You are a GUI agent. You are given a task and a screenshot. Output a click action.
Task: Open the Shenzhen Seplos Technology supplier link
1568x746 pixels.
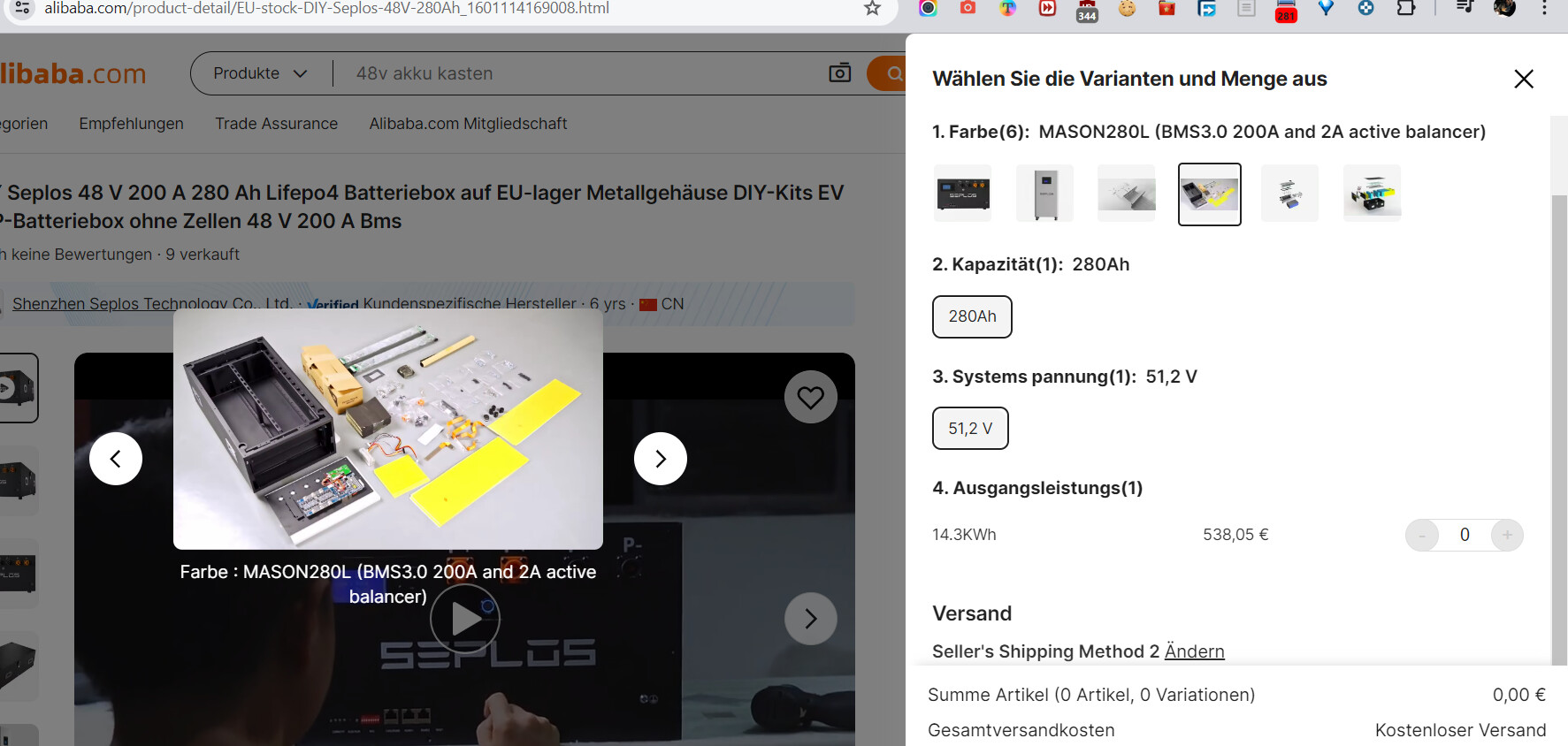click(x=152, y=303)
